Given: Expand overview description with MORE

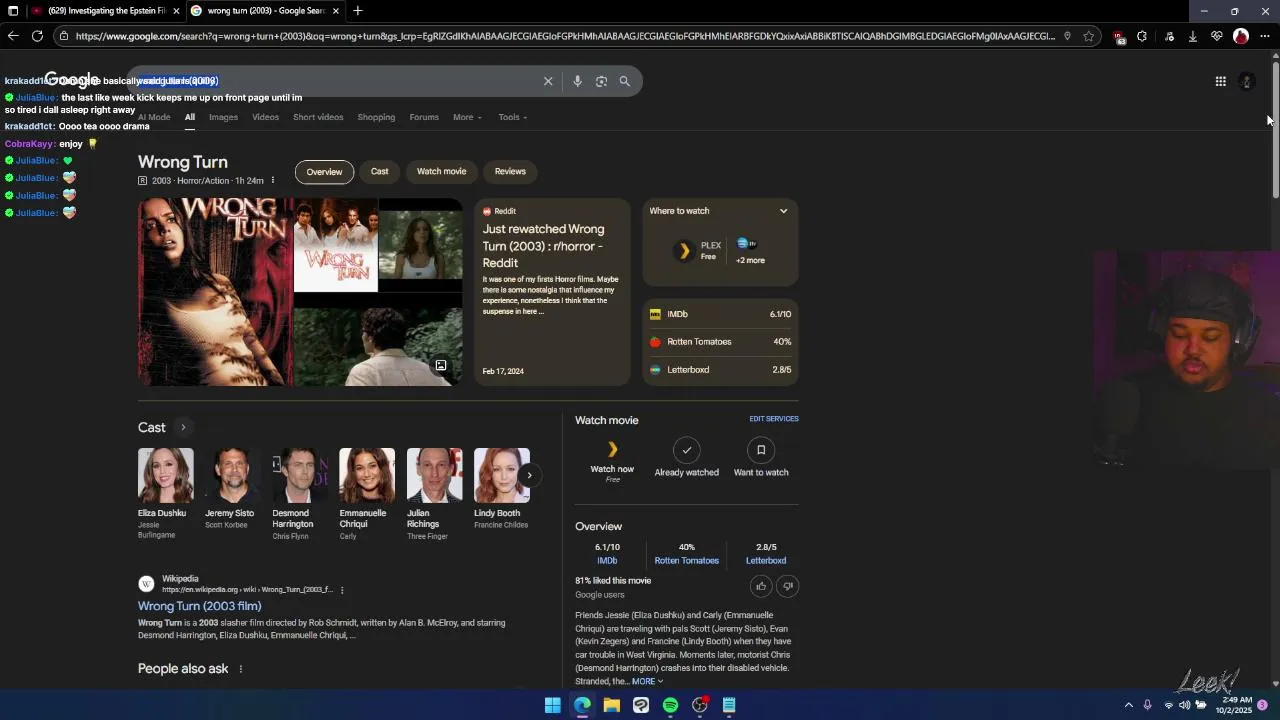Looking at the screenshot, I should (x=647, y=682).
